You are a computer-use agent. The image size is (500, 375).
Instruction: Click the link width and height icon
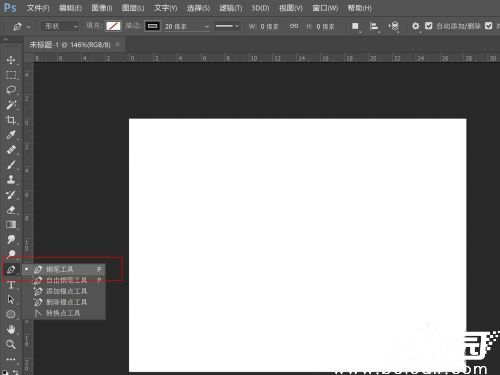[294, 26]
